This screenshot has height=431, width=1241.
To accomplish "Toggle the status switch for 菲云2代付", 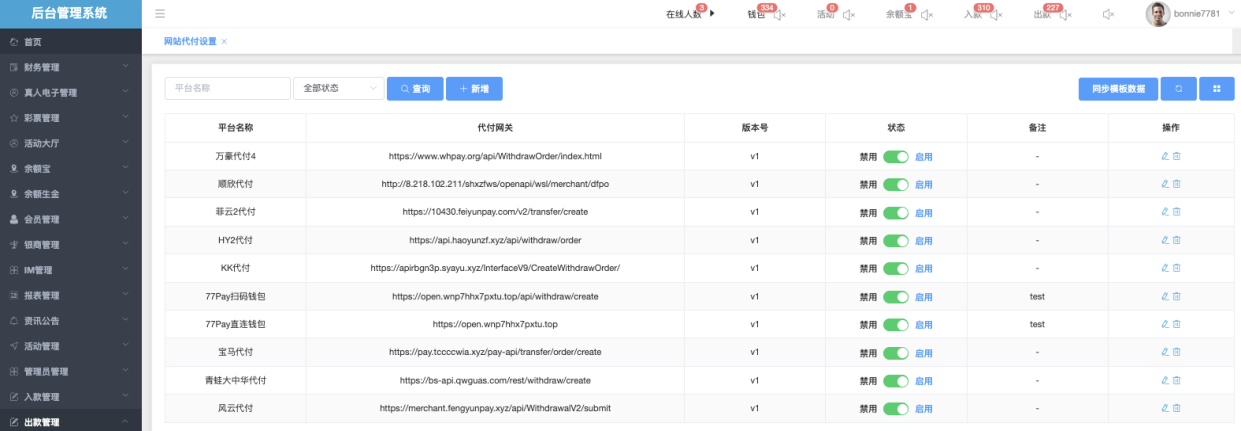I will pos(895,213).
